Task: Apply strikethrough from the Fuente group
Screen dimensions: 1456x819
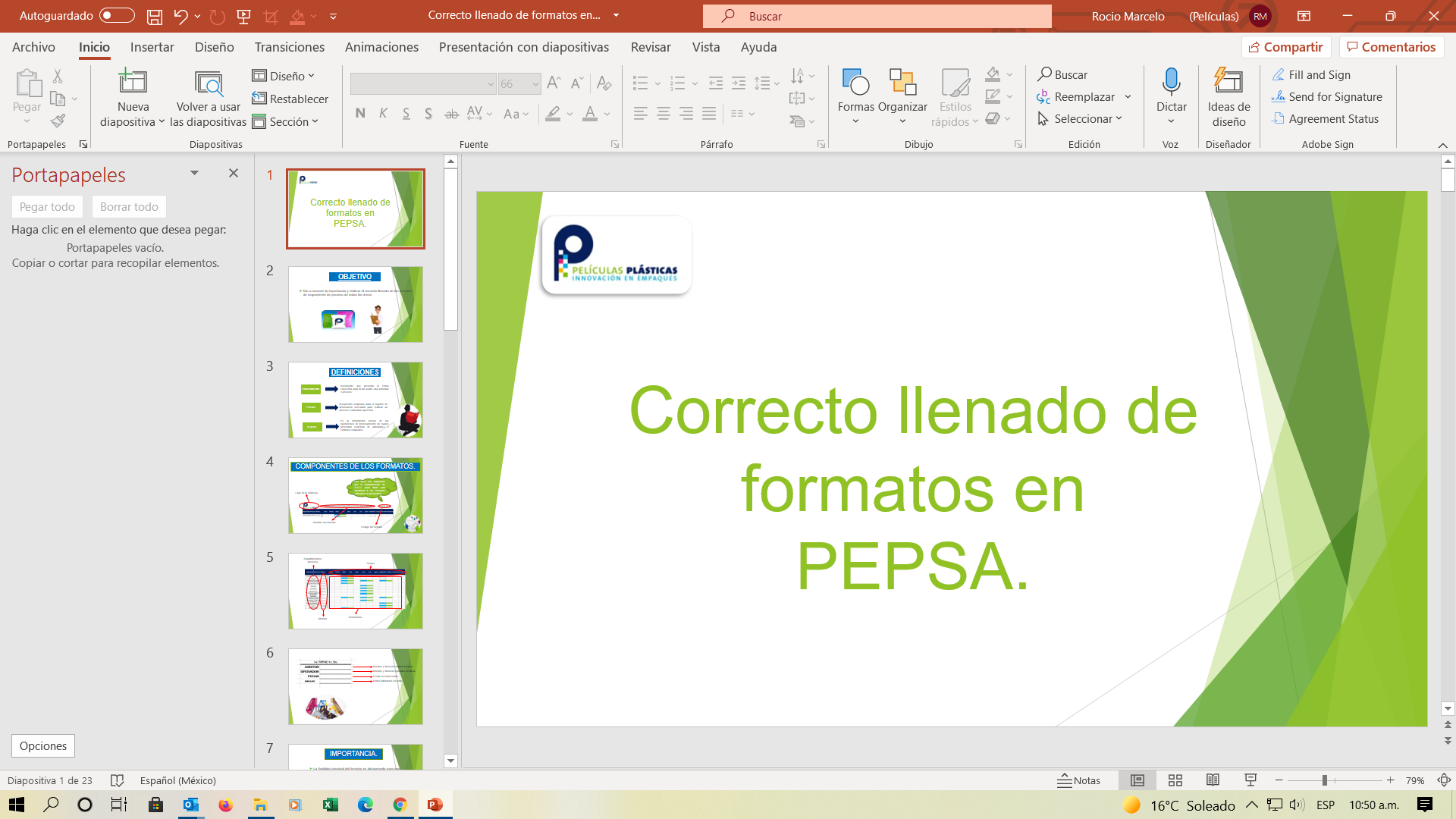Action: click(451, 112)
